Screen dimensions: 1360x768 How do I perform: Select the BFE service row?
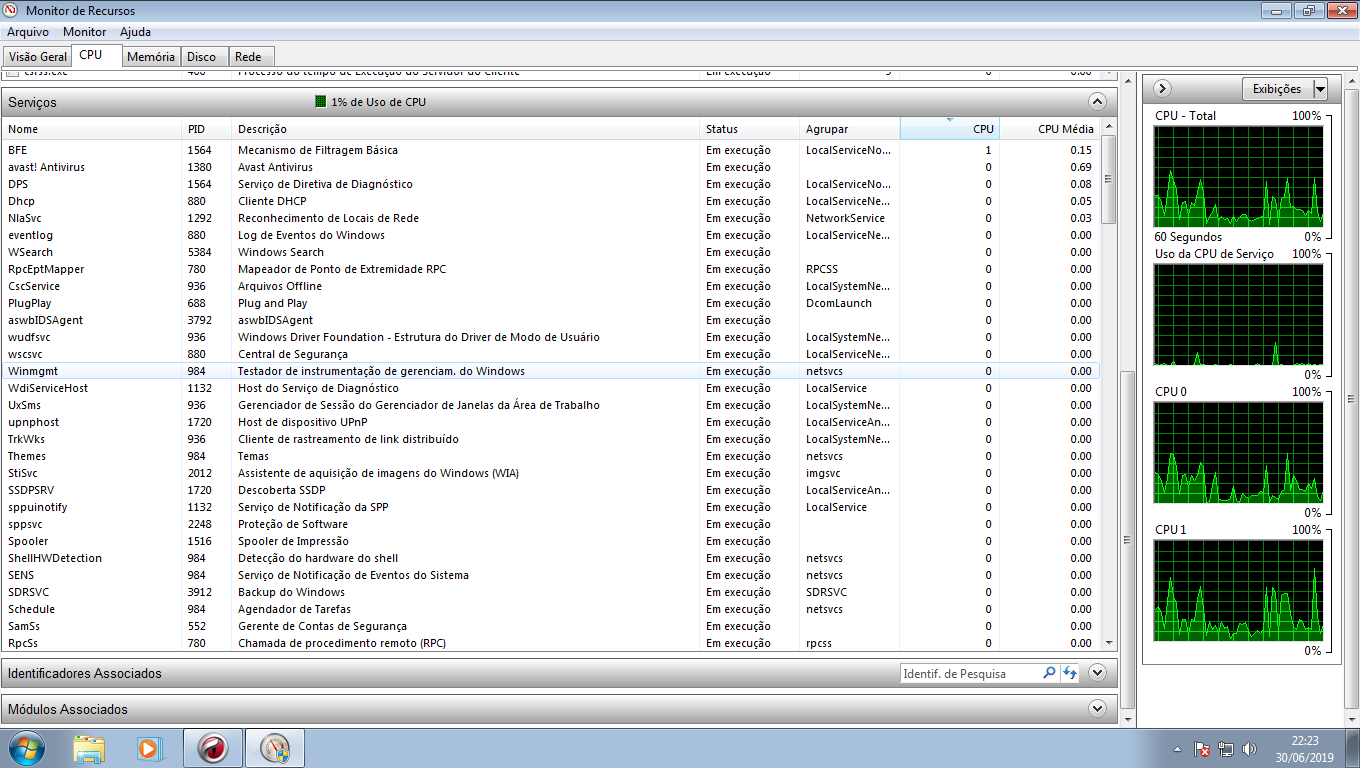pyautogui.click(x=550, y=150)
